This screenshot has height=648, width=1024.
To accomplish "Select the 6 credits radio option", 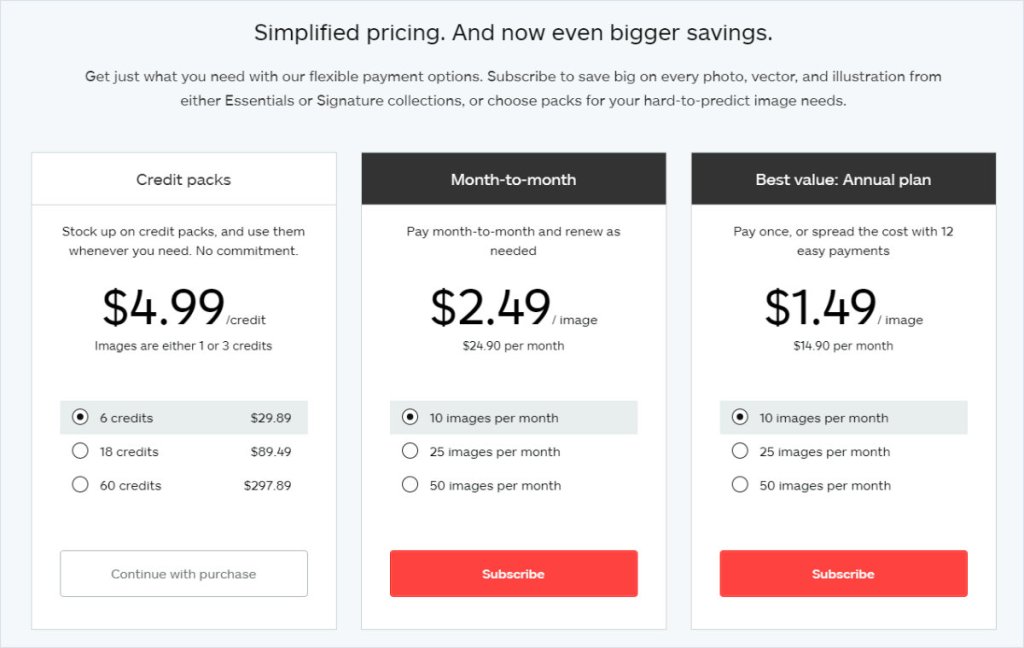I will click(81, 418).
